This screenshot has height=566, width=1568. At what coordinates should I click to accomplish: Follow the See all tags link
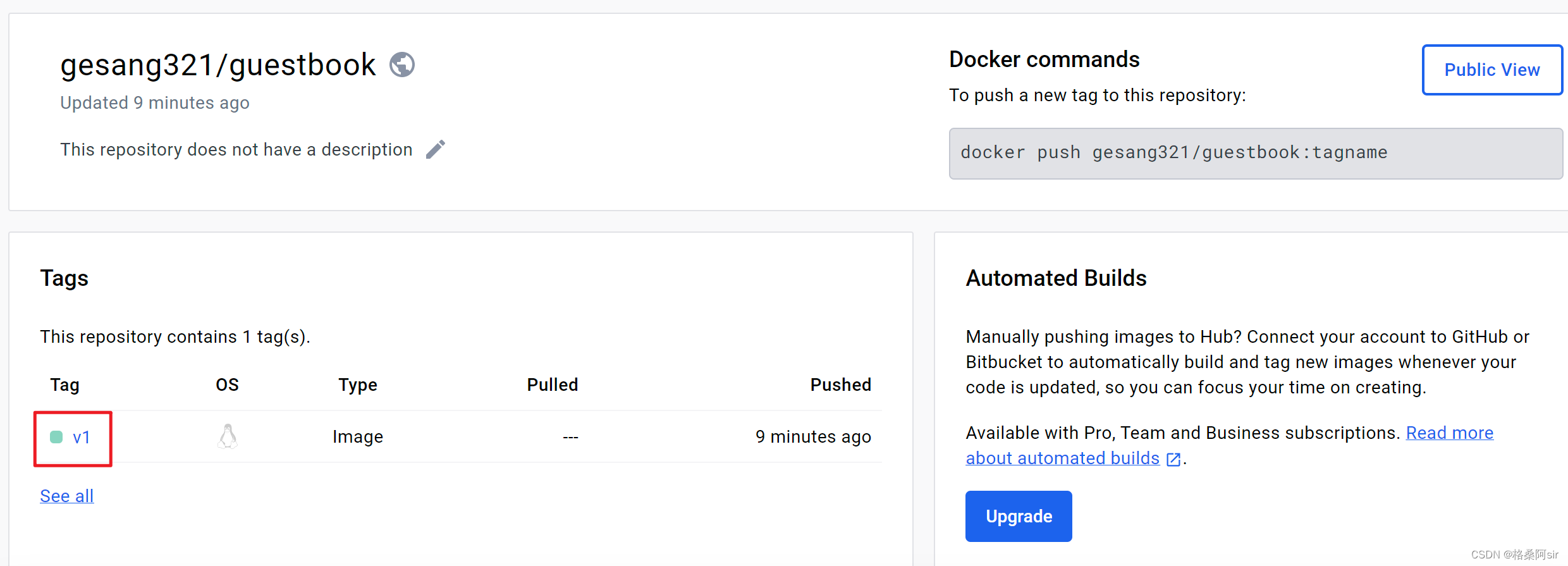67,496
